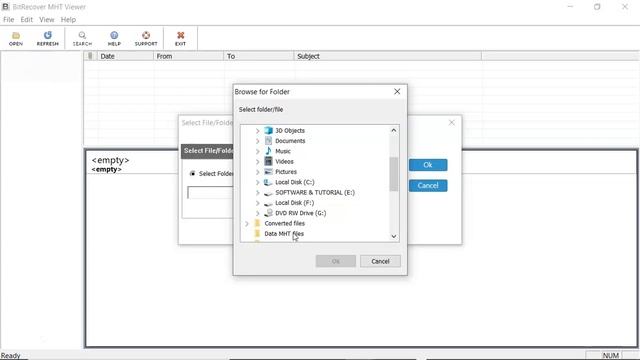The height and width of the screenshot is (360, 640).
Task: Open the File menu
Action: pos(8,20)
